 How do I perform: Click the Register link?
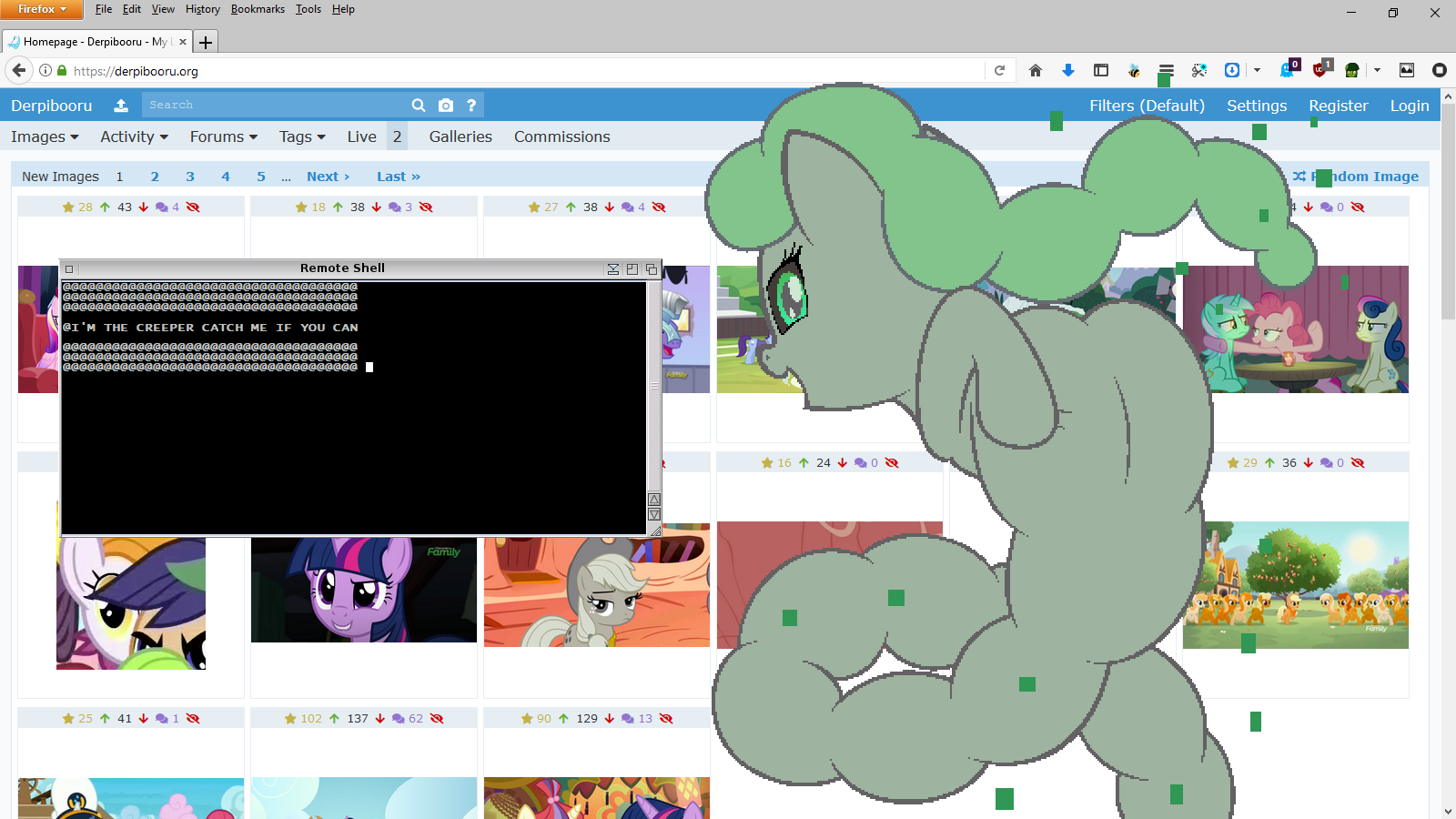coord(1339,106)
